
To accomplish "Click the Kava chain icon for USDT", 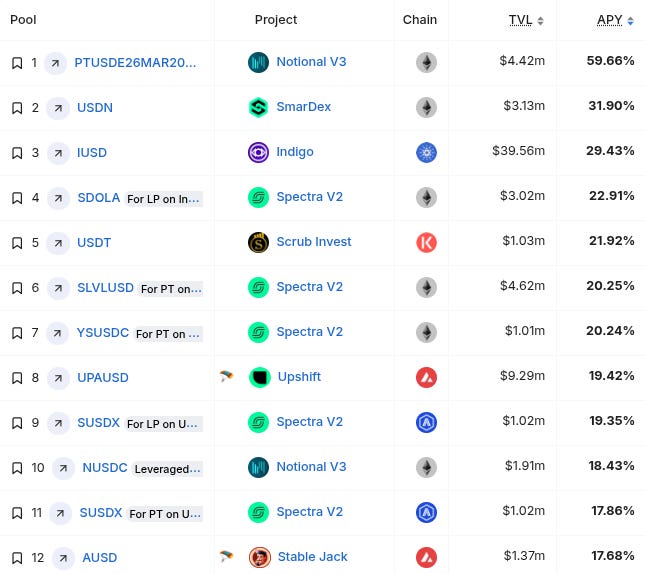I will click(x=426, y=243).
